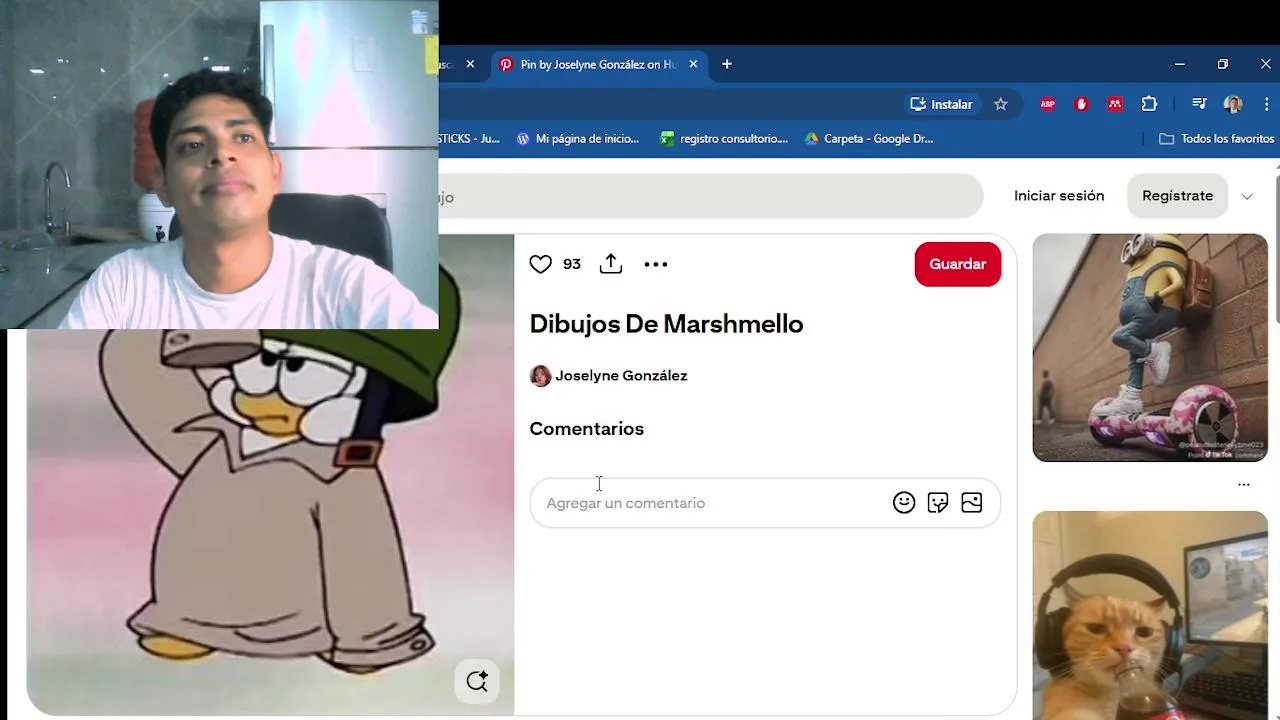Click the Comentarios heading
The width and height of the screenshot is (1280, 720).
click(x=586, y=429)
